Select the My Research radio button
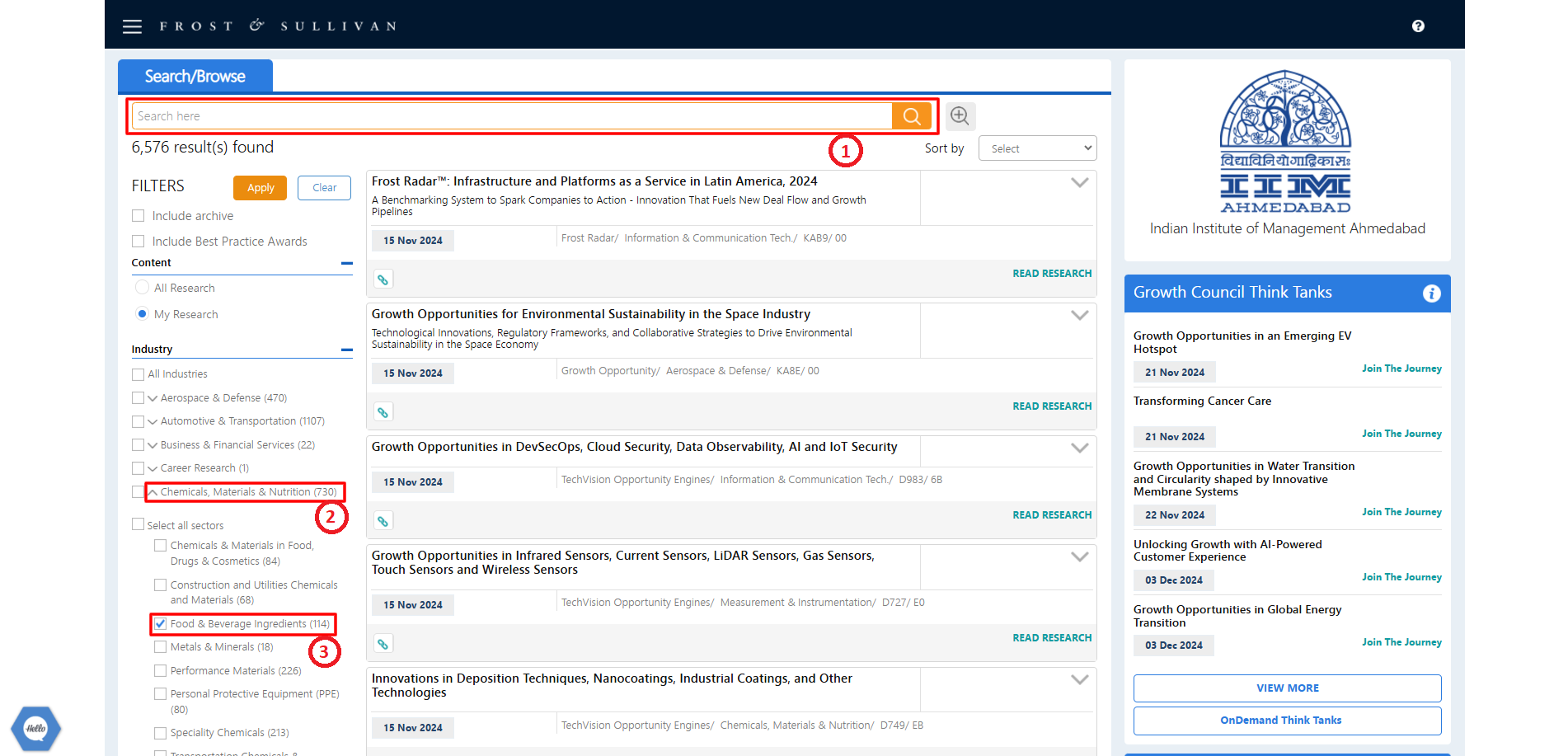This screenshot has height=756, width=1568. 142,314
